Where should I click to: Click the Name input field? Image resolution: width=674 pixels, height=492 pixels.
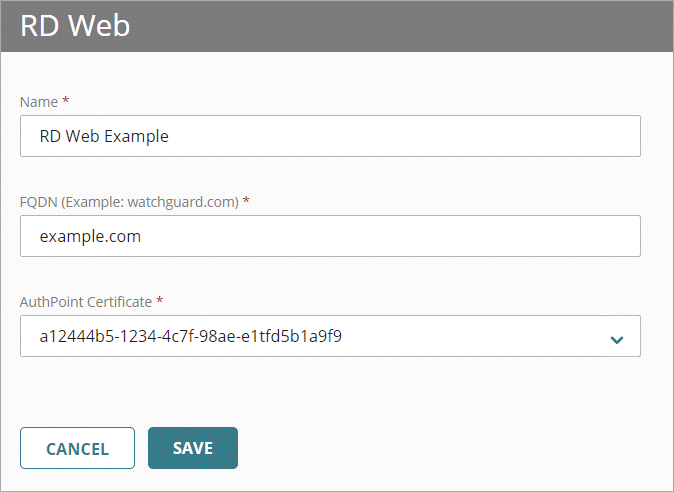click(330, 136)
